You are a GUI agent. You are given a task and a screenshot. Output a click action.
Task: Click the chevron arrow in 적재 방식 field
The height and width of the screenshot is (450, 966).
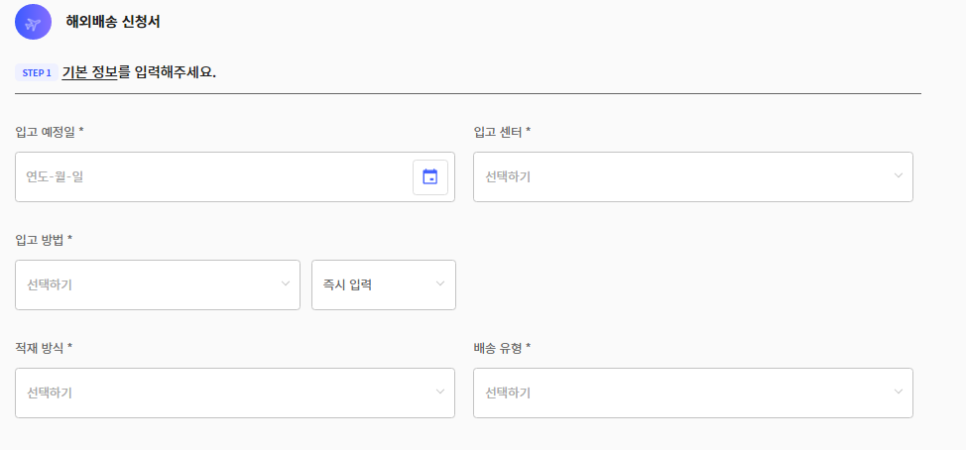440,391
